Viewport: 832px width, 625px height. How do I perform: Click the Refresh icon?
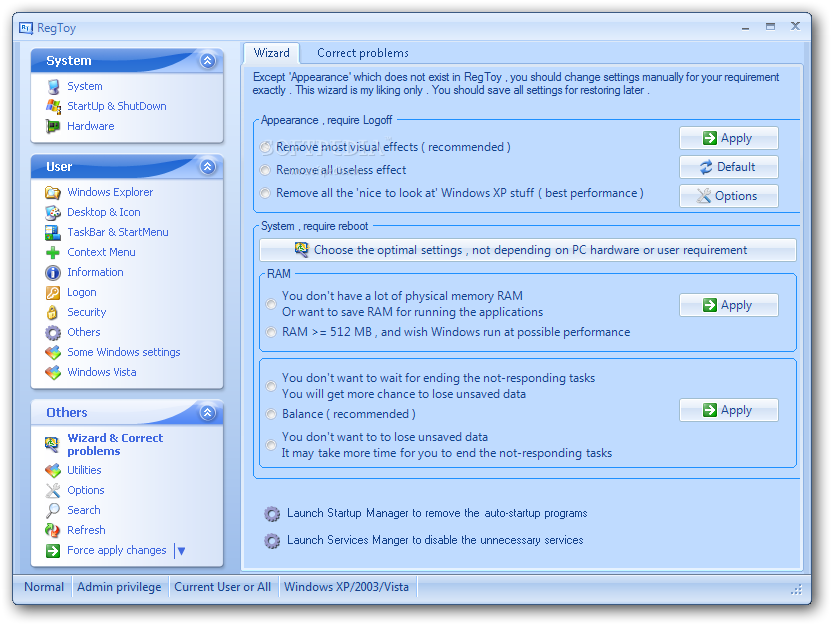(x=53, y=530)
